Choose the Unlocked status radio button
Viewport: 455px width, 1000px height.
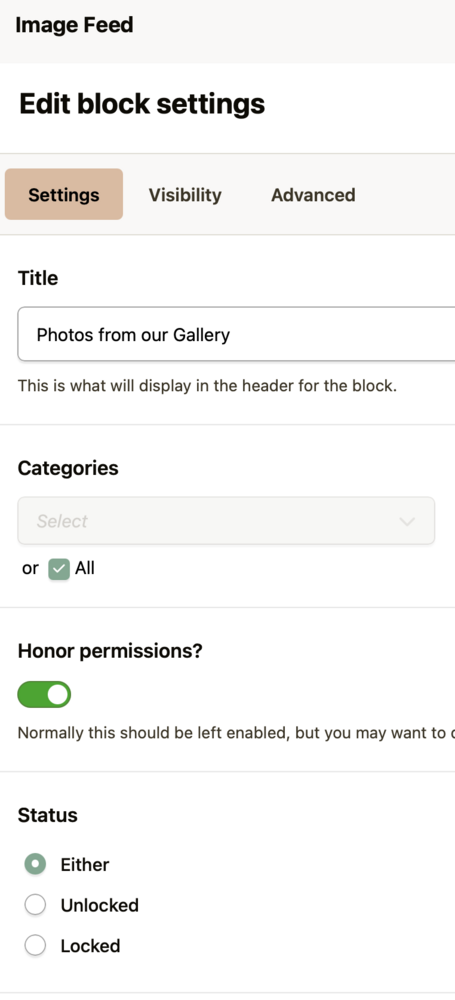[35, 904]
